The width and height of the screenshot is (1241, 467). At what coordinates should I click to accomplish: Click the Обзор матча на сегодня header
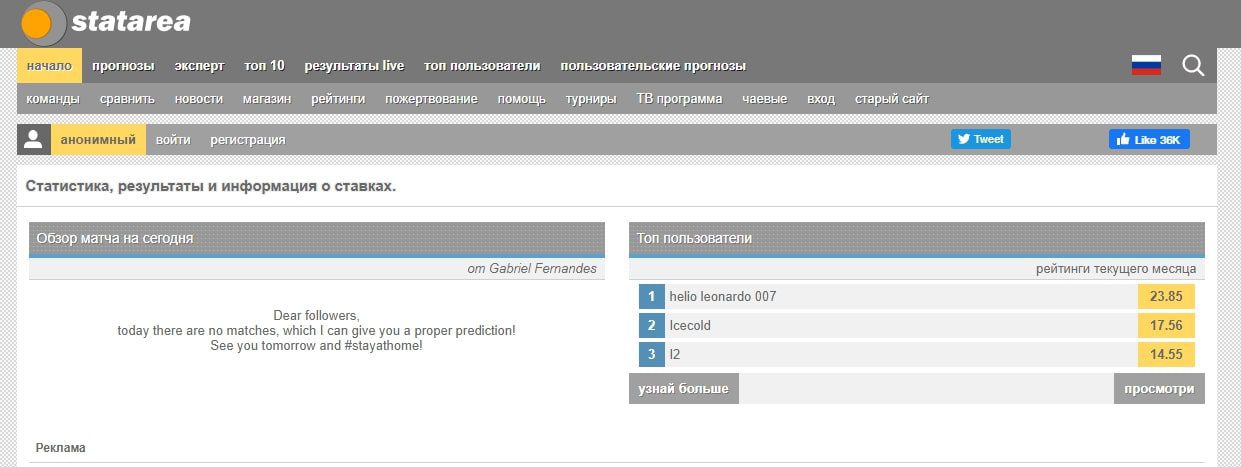(x=317, y=238)
